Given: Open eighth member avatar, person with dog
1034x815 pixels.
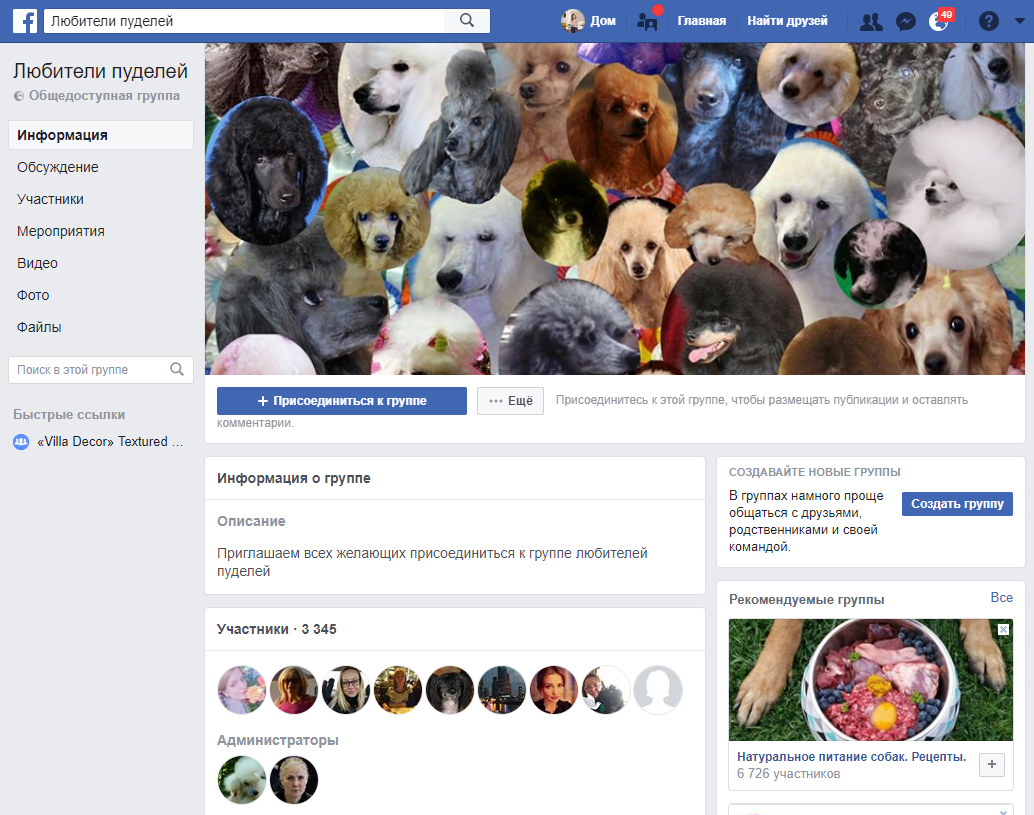Looking at the screenshot, I should click(606, 690).
